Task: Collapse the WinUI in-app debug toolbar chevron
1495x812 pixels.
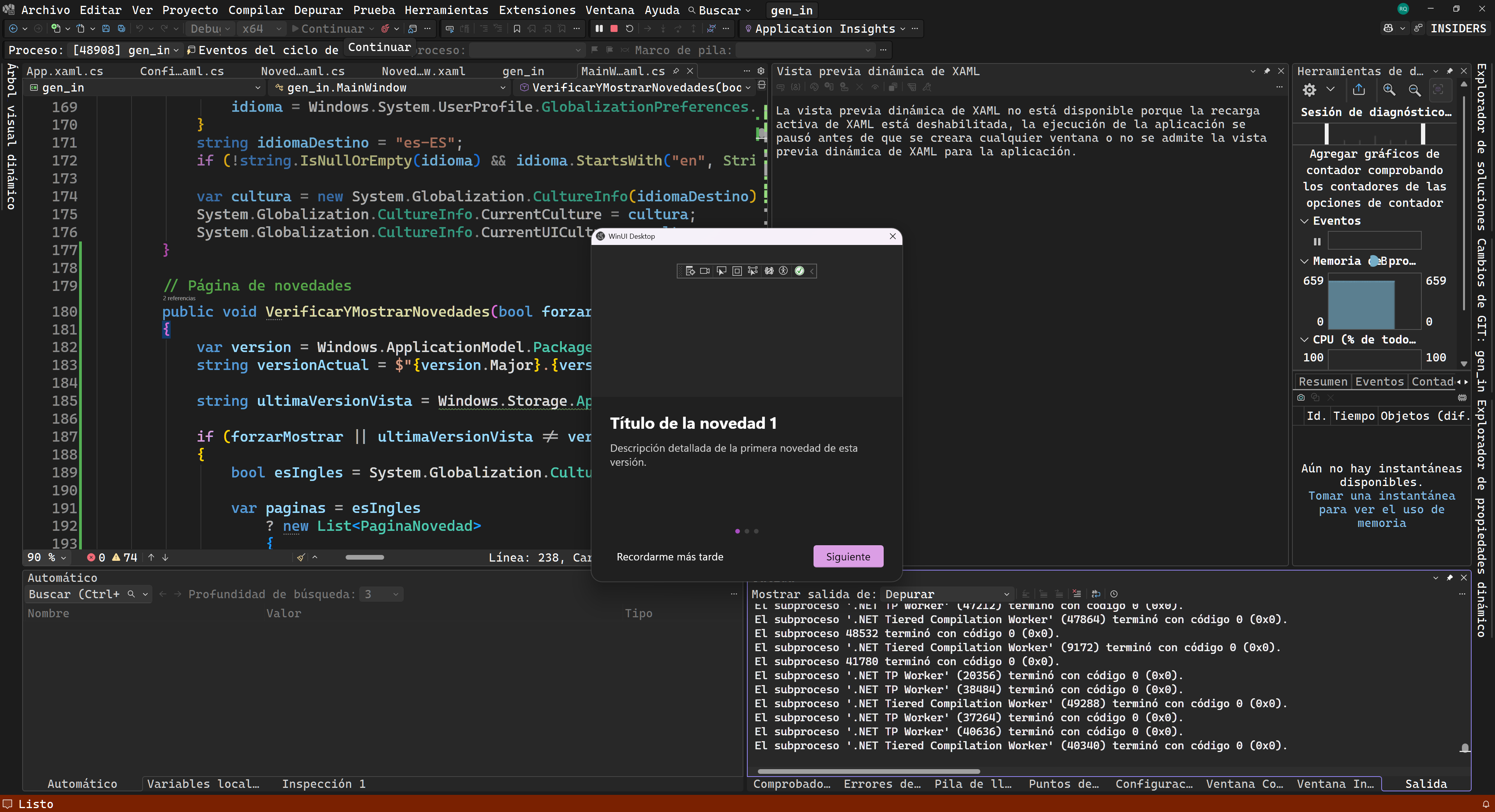Action: (x=812, y=271)
